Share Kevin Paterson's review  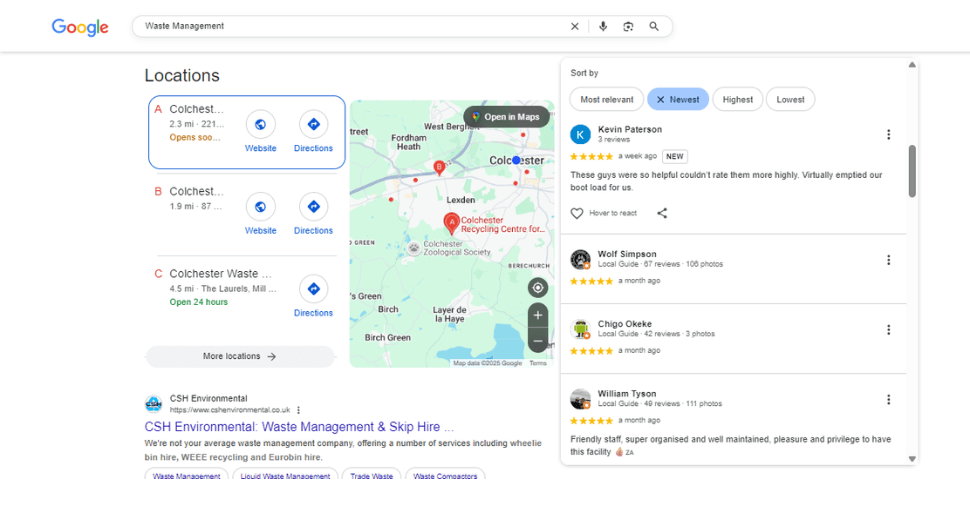(662, 213)
